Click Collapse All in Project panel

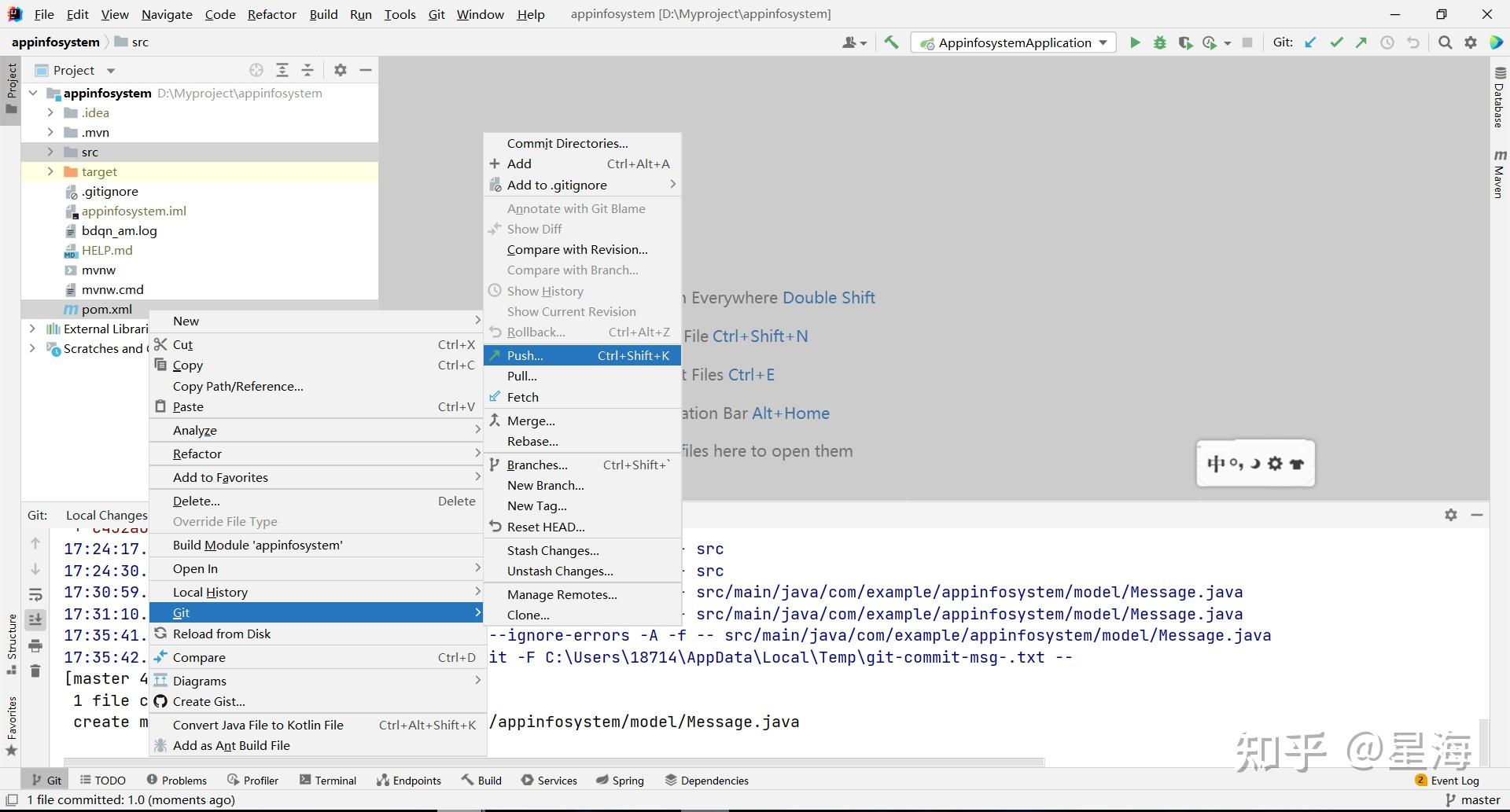click(308, 70)
